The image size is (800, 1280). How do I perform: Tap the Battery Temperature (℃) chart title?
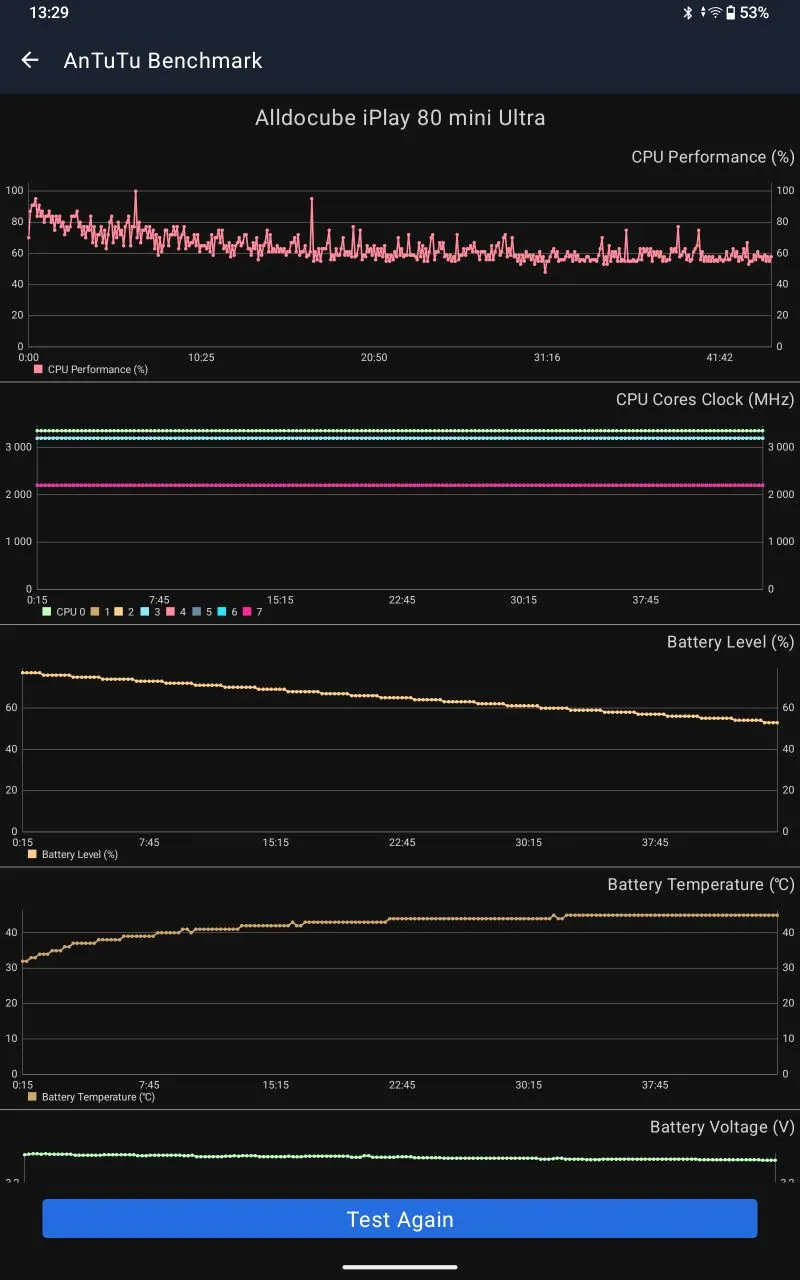pyautogui.click(x=701, y=885)
